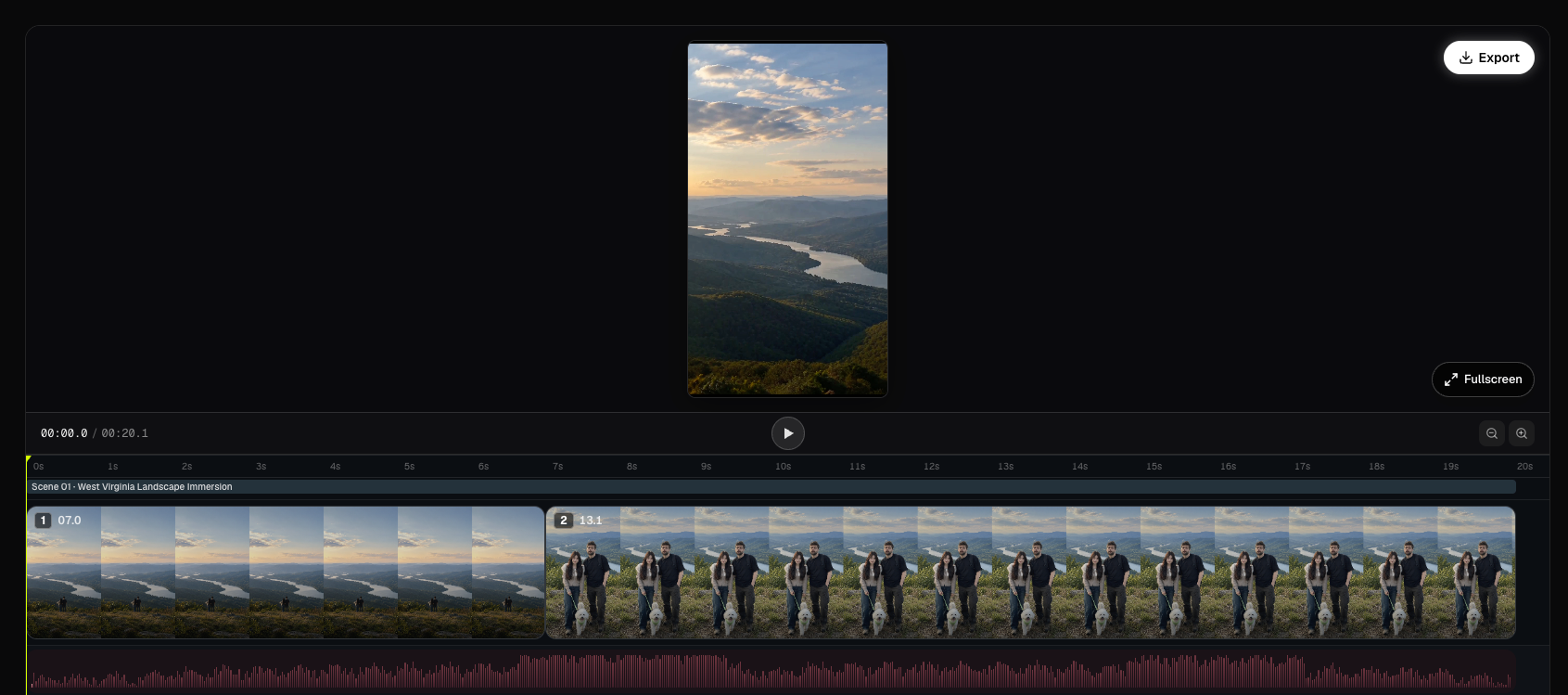Jump to the 1s ruler mark

pos(113,467)
